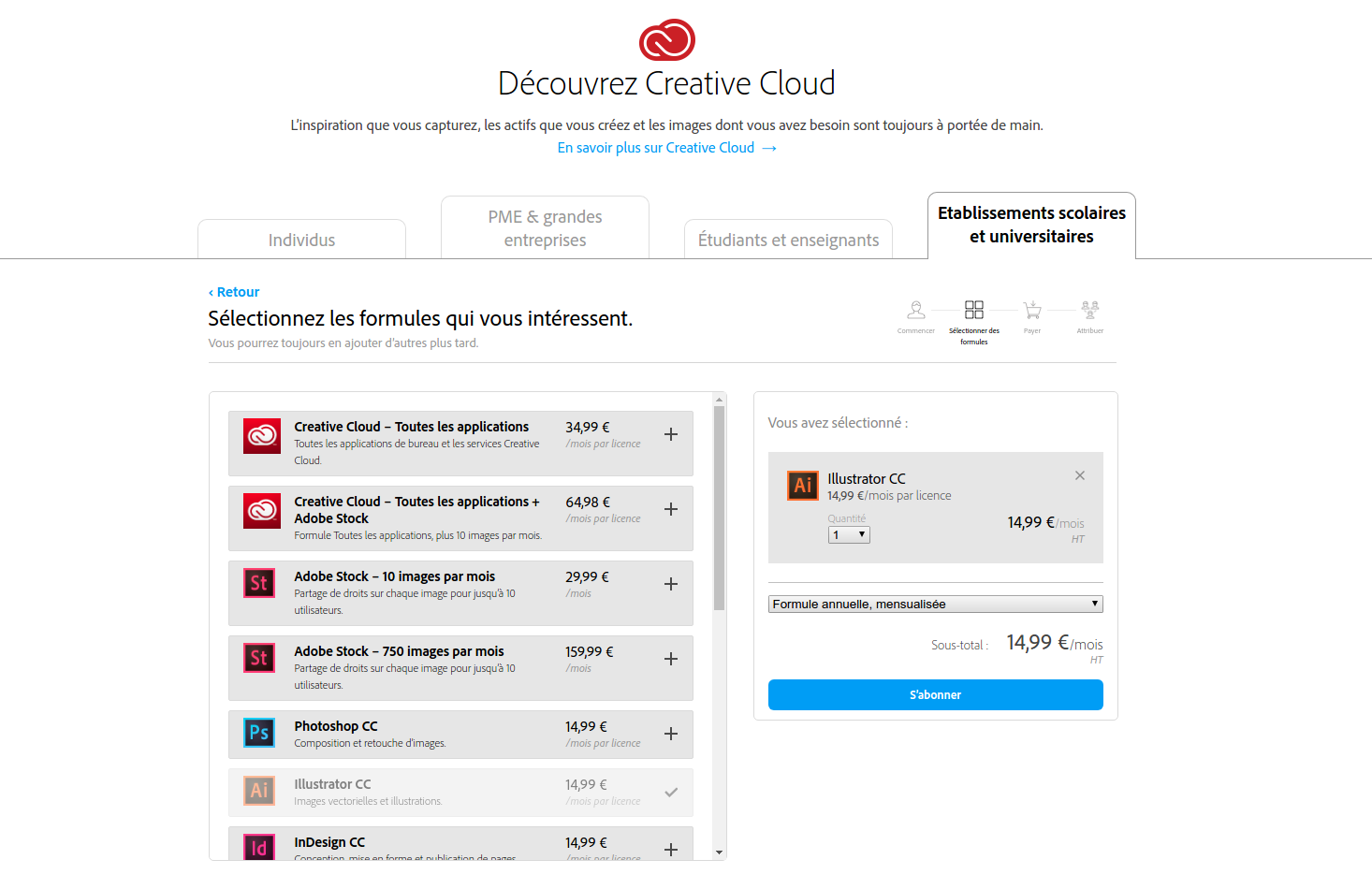The width and height of the screenshot is (1372, 889).
Task: Click 'Adobe Stock – 10 images par mois' title
Action: [x=395, y=576]
